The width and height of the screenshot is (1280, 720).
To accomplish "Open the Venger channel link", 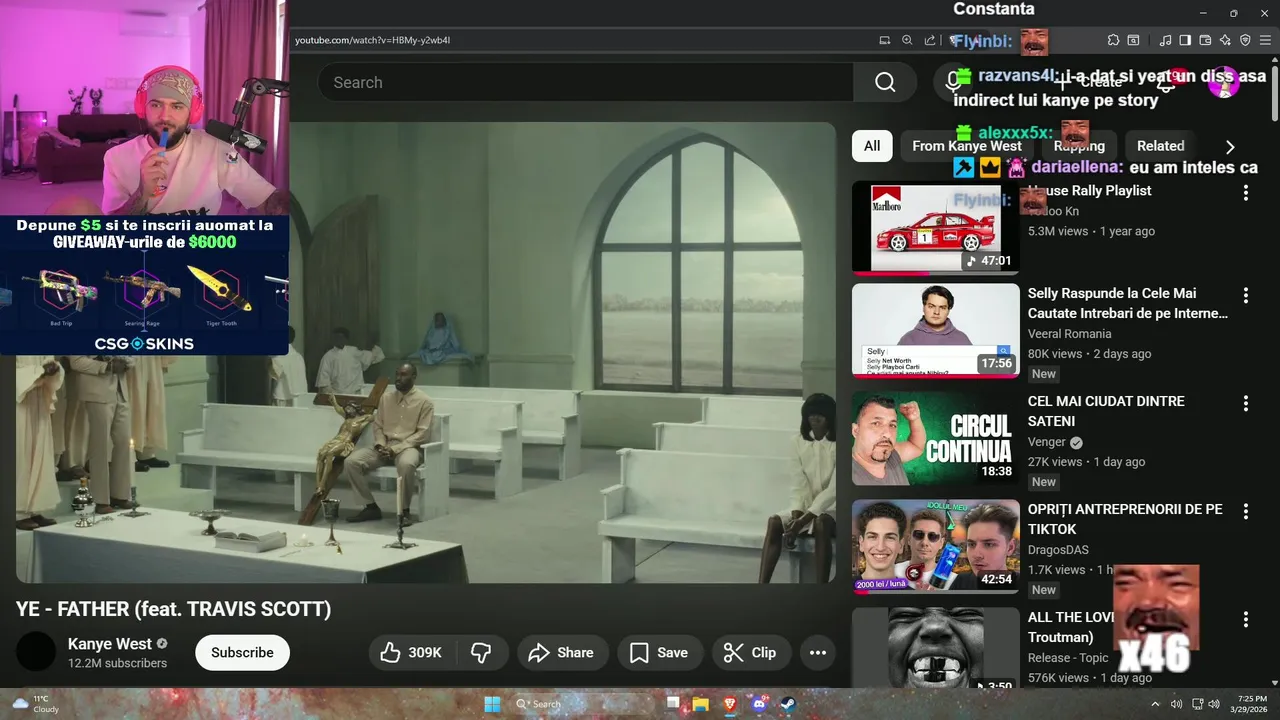I will (1047, 442).
